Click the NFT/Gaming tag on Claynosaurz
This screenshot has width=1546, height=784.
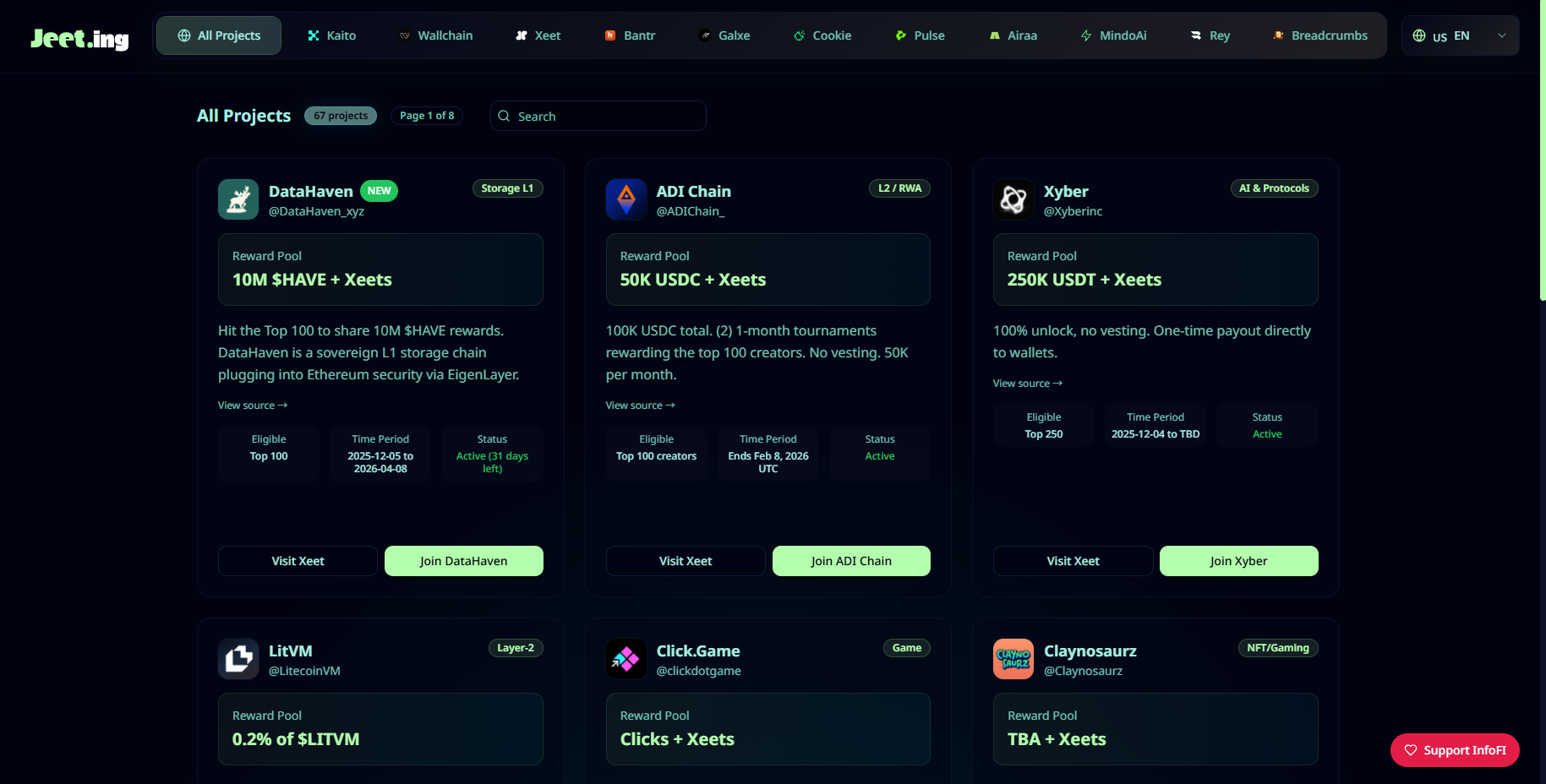pos(1278,648)
